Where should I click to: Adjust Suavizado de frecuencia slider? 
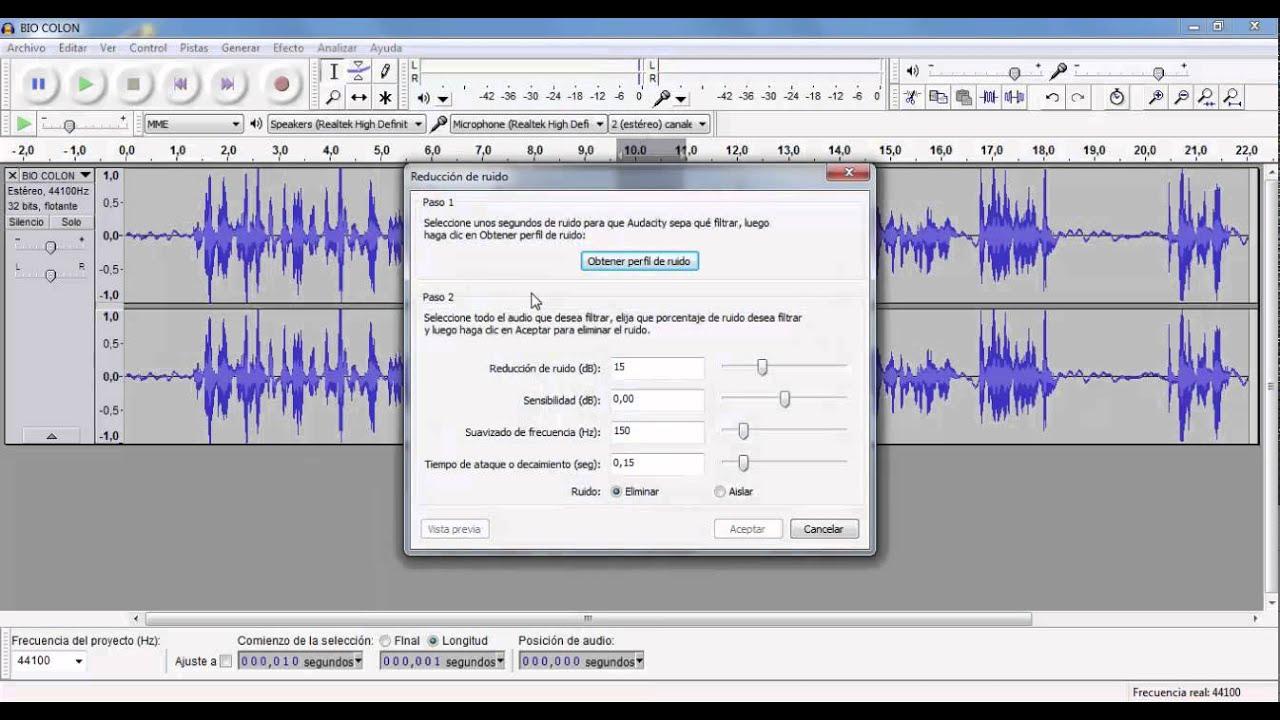click(x=743, y=431)
